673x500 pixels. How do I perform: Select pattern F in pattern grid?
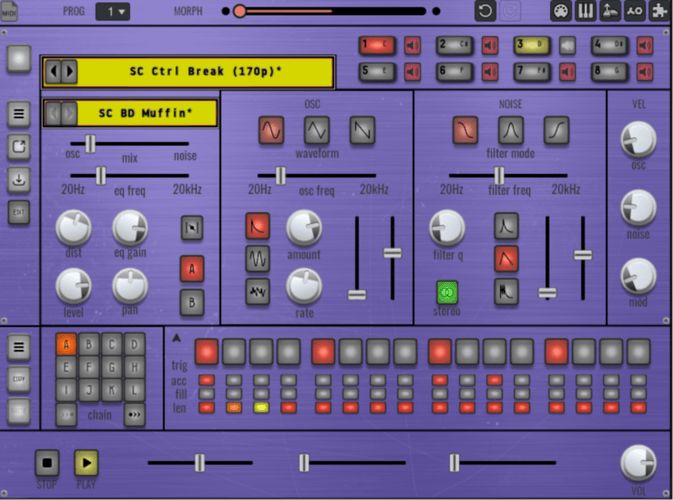(89, 367)
